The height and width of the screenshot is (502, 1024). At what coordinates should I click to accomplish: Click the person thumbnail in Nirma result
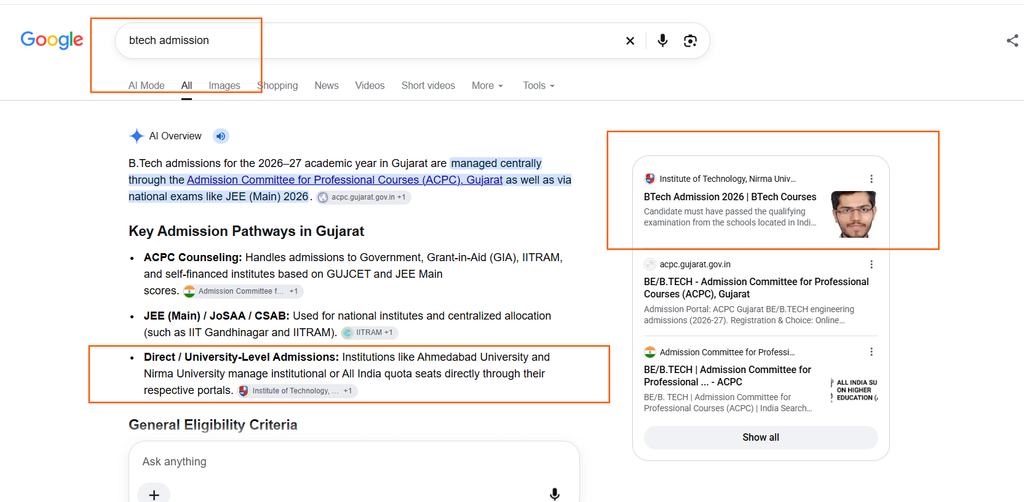click(x=854, y=214)
